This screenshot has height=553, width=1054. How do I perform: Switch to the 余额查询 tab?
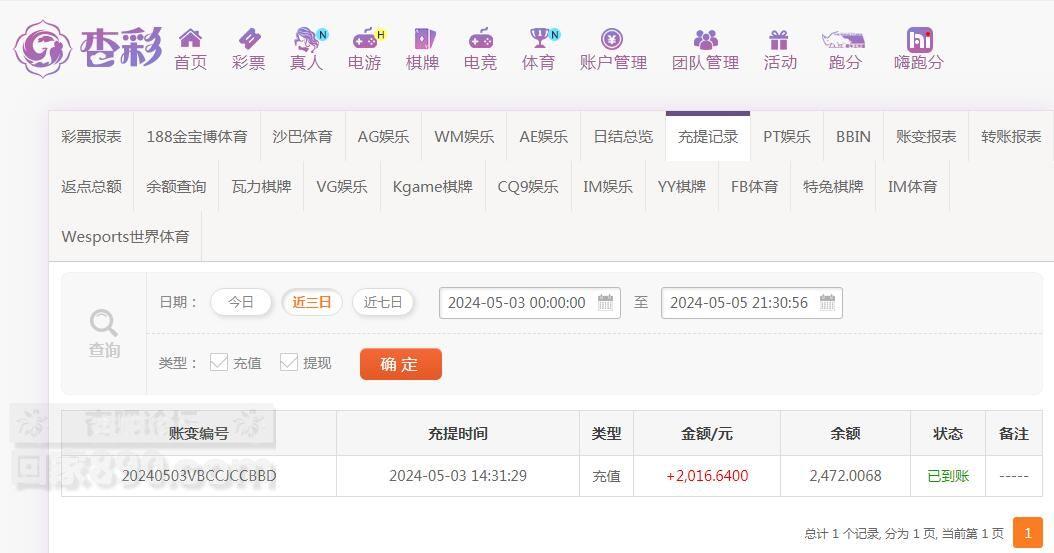point(176,187)
